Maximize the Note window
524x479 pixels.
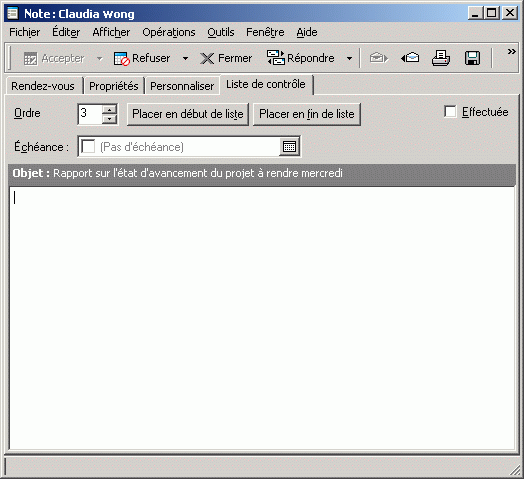(491, 13)
